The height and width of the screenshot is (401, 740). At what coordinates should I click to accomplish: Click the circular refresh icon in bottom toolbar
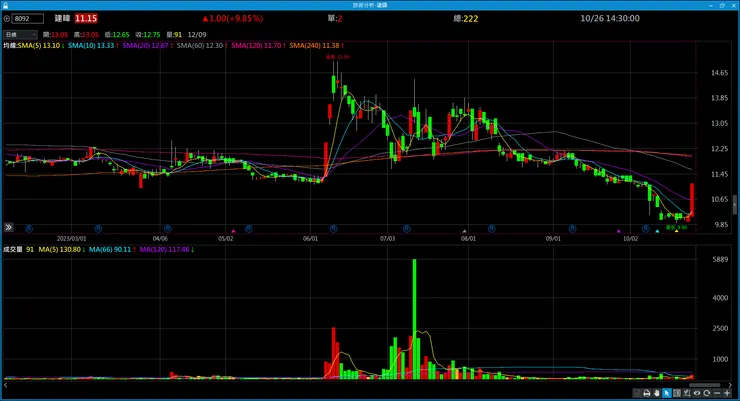(x=706, y=393)
